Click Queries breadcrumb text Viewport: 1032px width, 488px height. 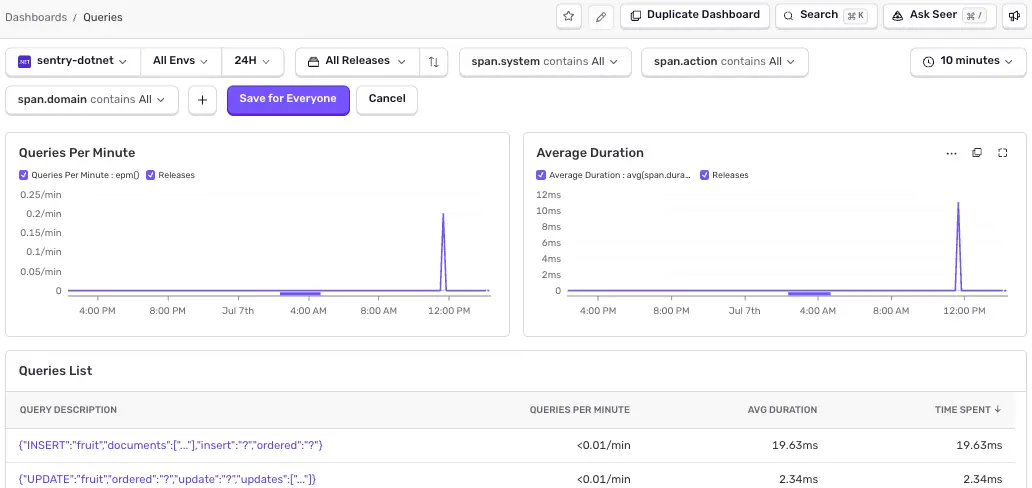(x=103, y=17)
